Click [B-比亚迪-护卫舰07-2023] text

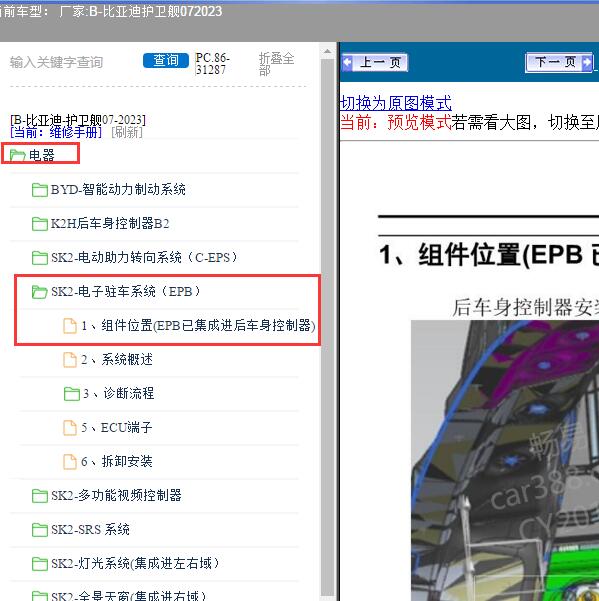(78, 120)
